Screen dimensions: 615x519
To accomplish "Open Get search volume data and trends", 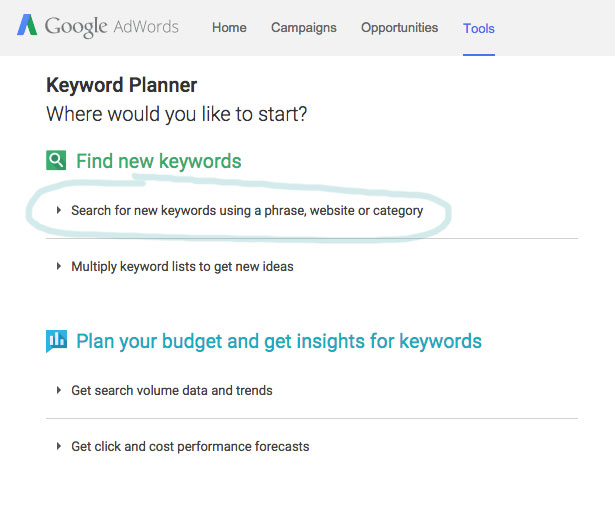I will pyautogui.click(x=172, y=390).
